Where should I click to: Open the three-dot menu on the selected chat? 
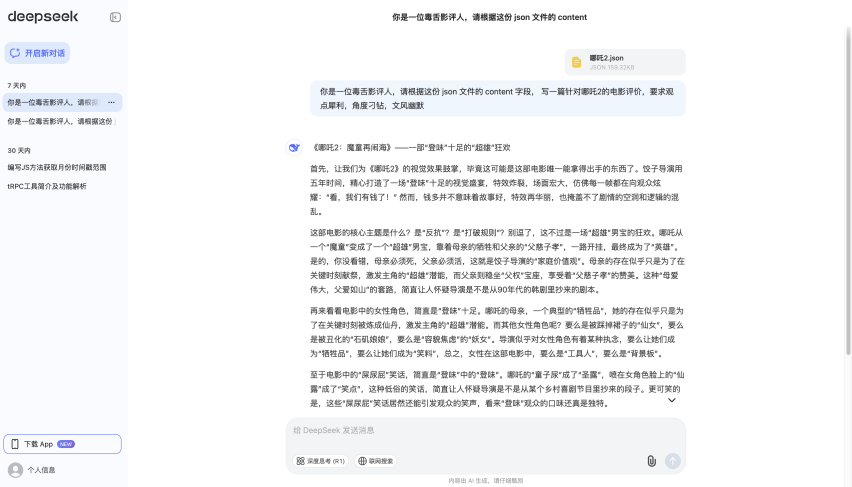point(111,102)
